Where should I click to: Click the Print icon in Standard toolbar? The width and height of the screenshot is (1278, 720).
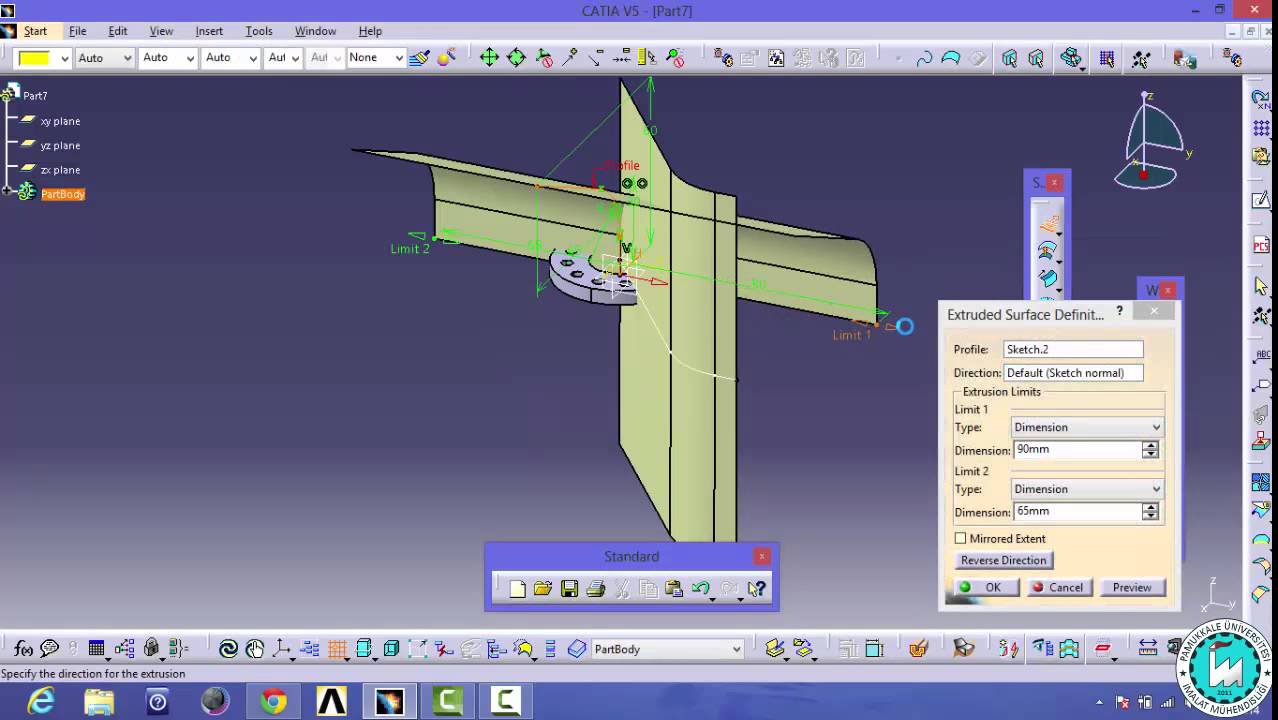click(x=596, y=589)
